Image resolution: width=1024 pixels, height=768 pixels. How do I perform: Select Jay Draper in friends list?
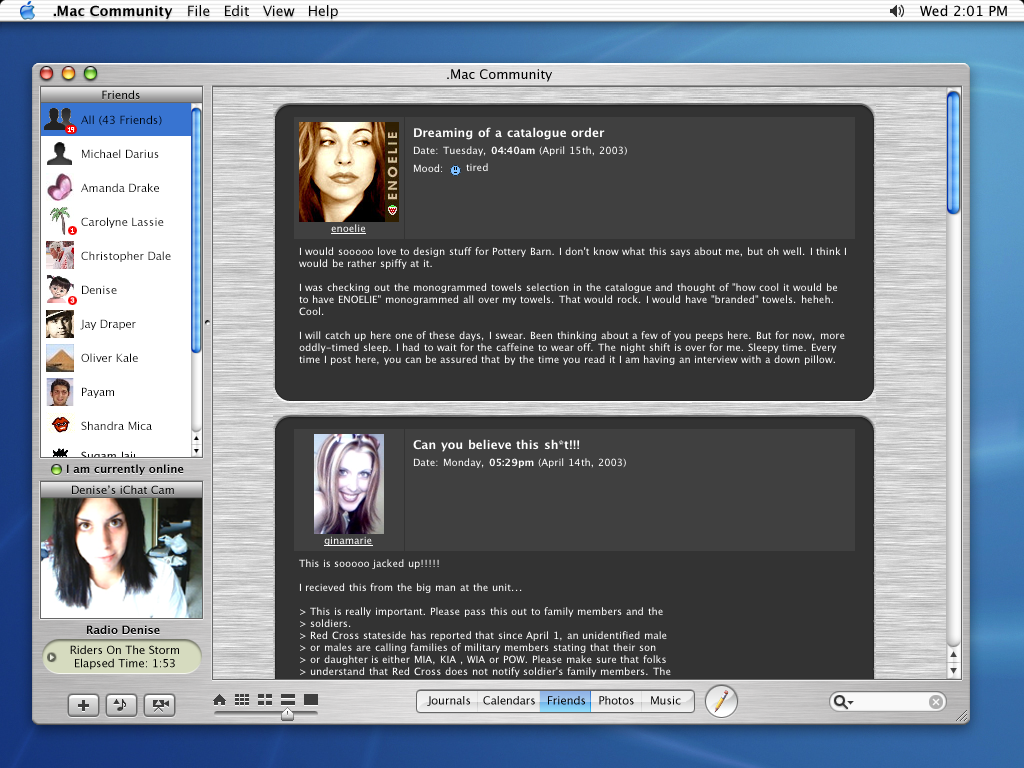tap(116, 324)
